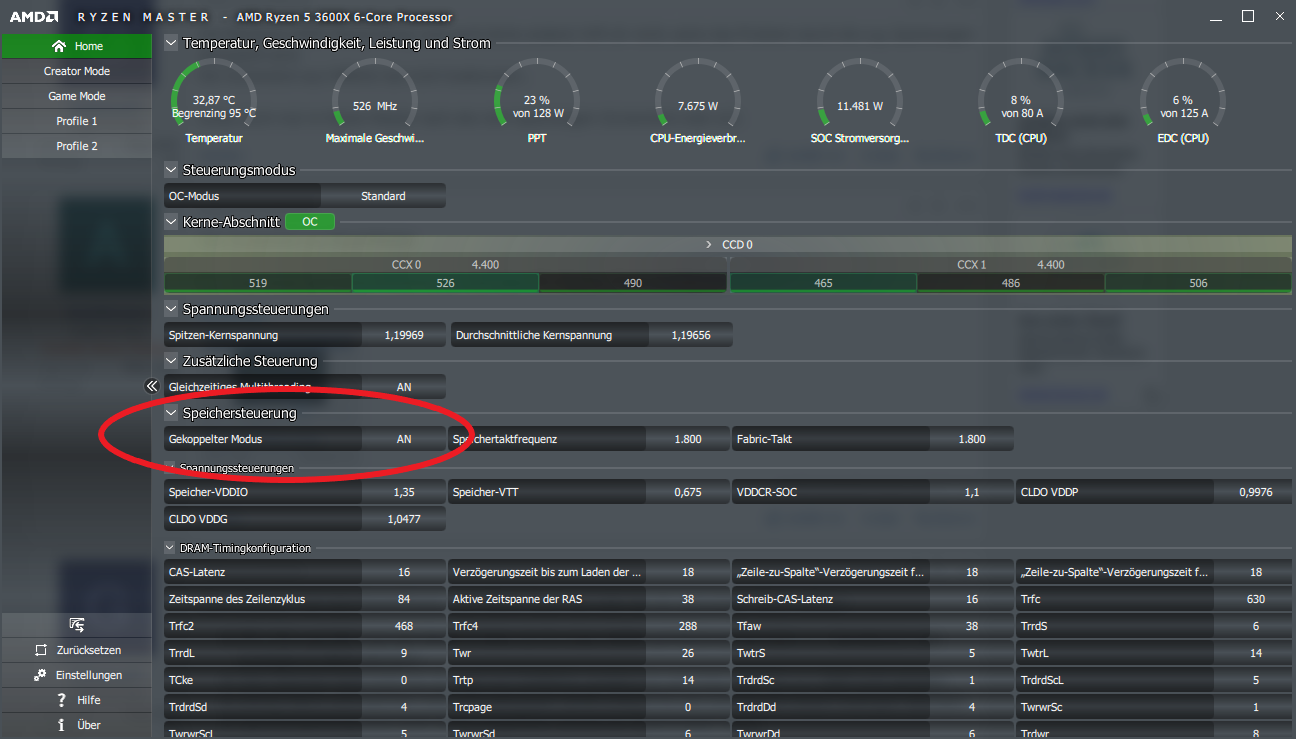Open the Über about page
Screen dimensions: 1296x739
(77, 725)
